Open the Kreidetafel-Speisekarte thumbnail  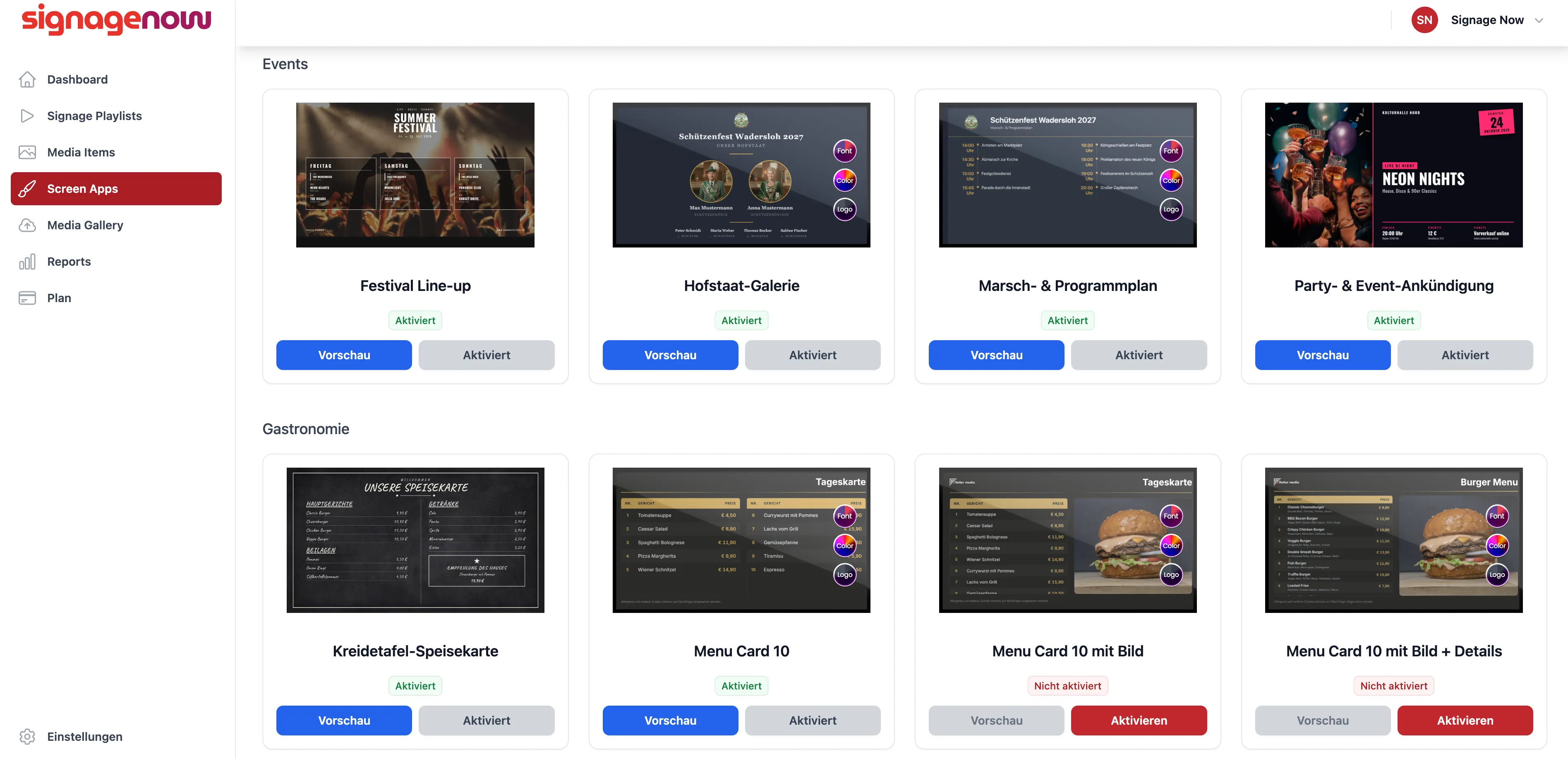point(415,540)
